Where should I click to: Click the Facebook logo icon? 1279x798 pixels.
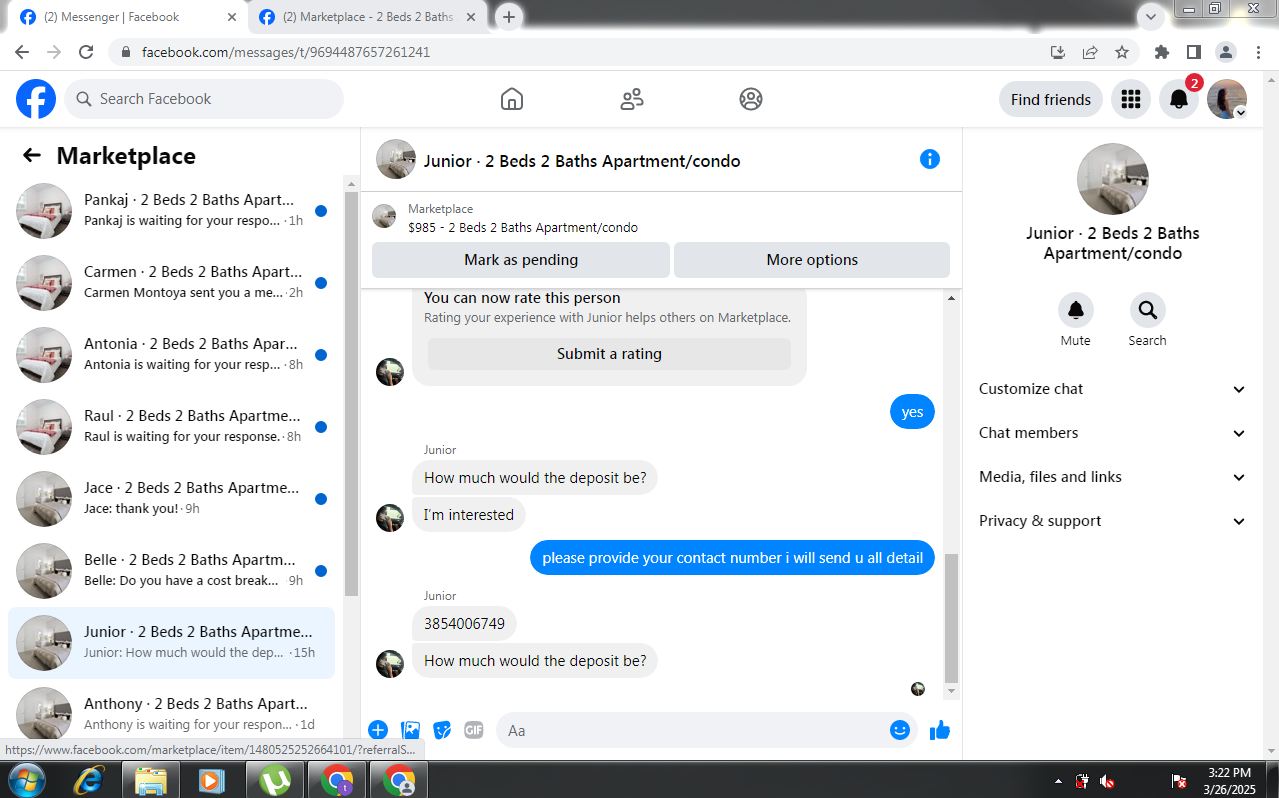pyautogui.click(x=36, y=99)
